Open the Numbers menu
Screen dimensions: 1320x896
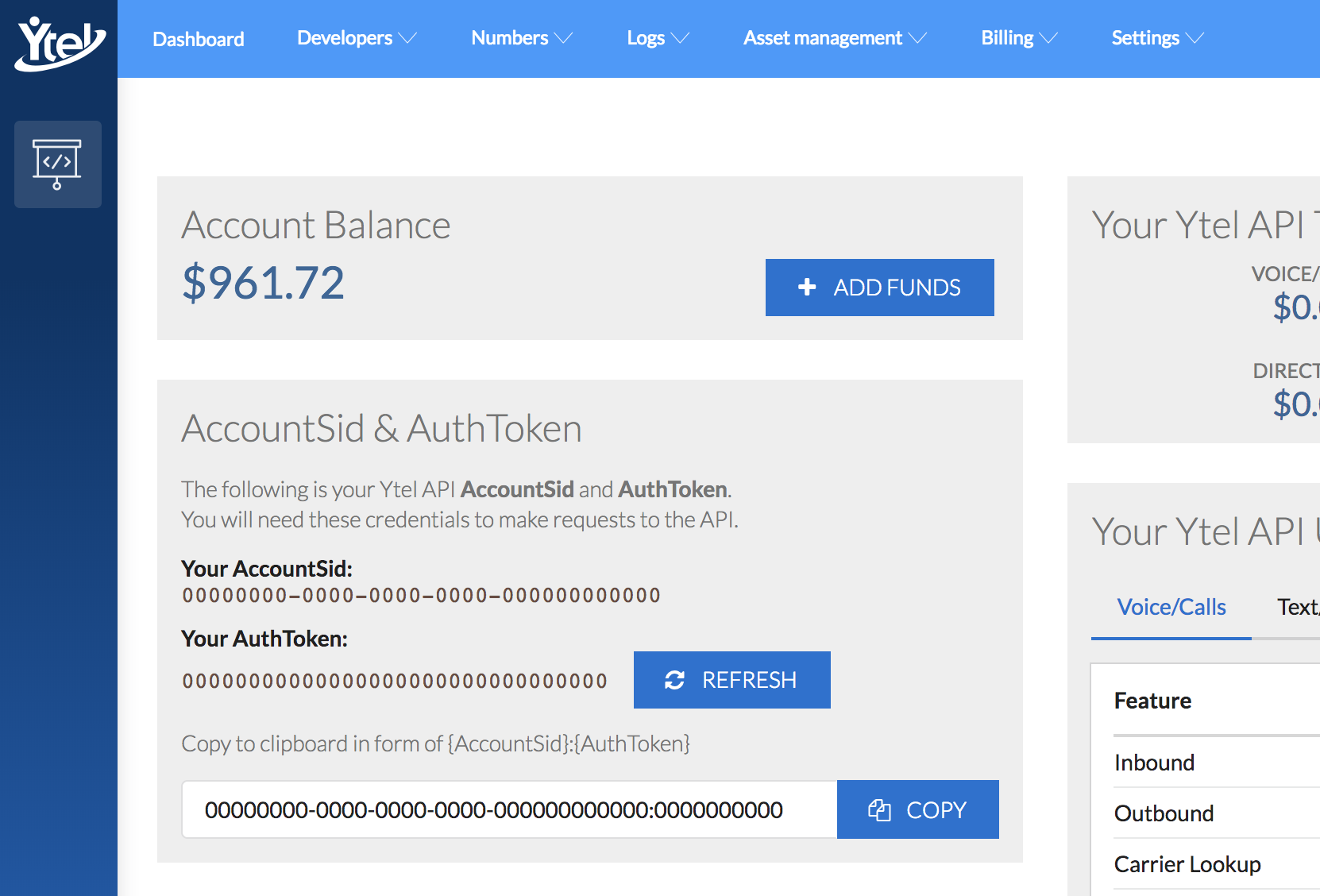click(x=522, y=38)
